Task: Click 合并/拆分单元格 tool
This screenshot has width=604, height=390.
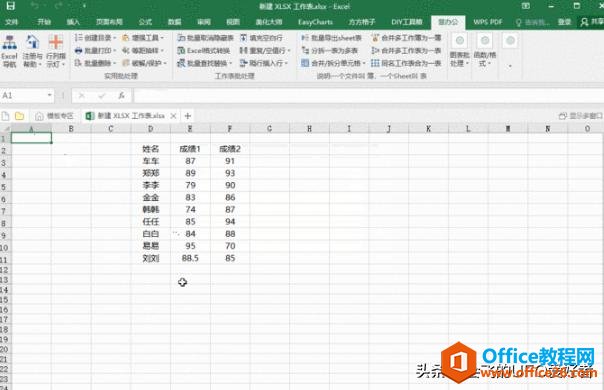Action: [333, 63]
